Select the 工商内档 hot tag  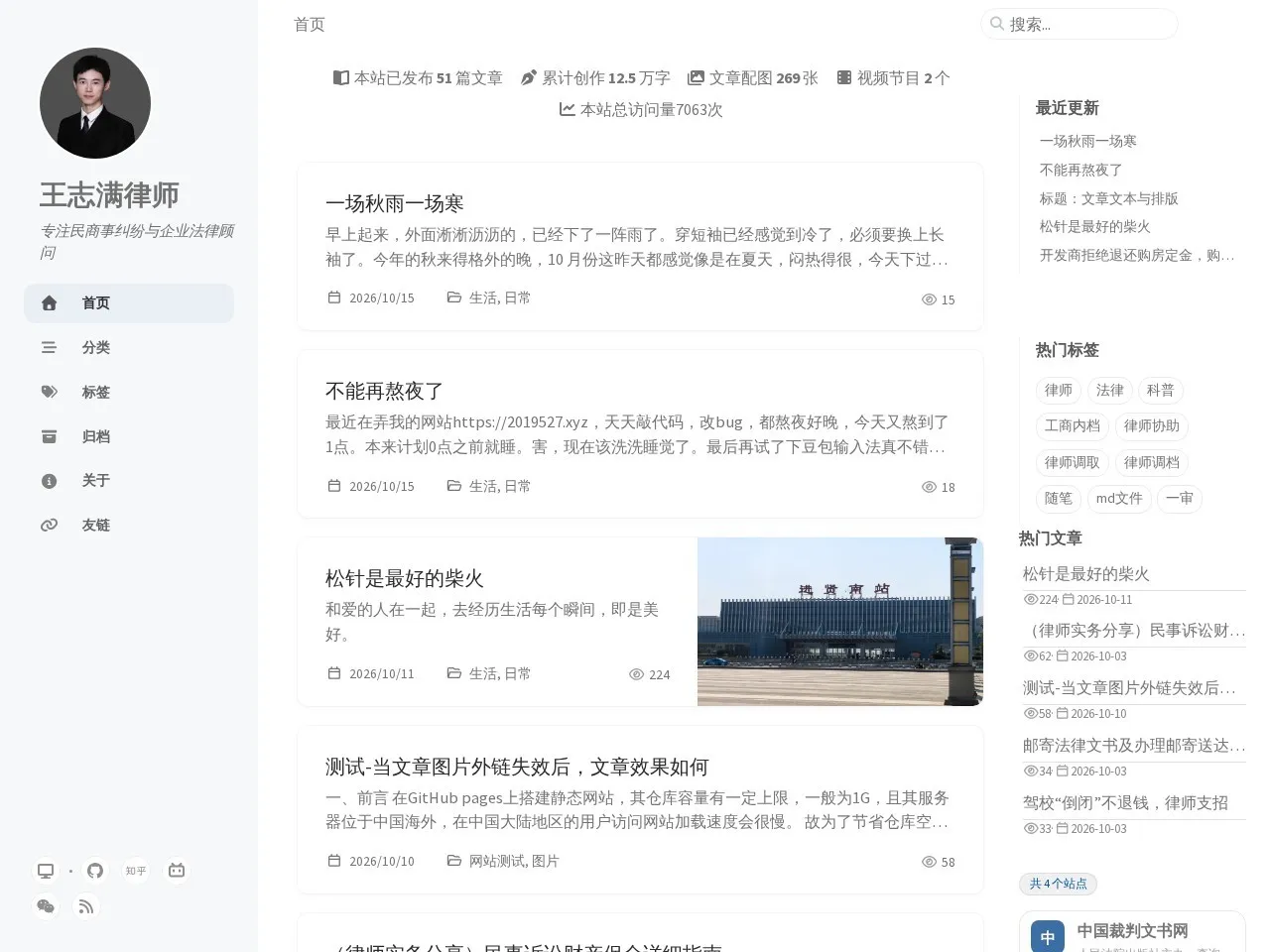point(1073,426)
